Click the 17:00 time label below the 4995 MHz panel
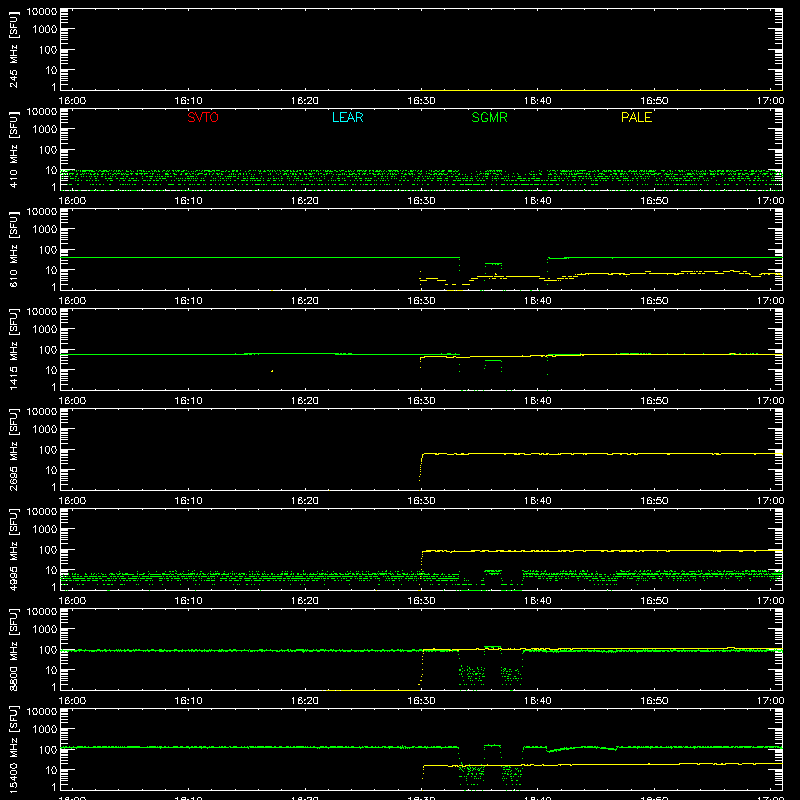800x800 pixels. tap(770, 601)
